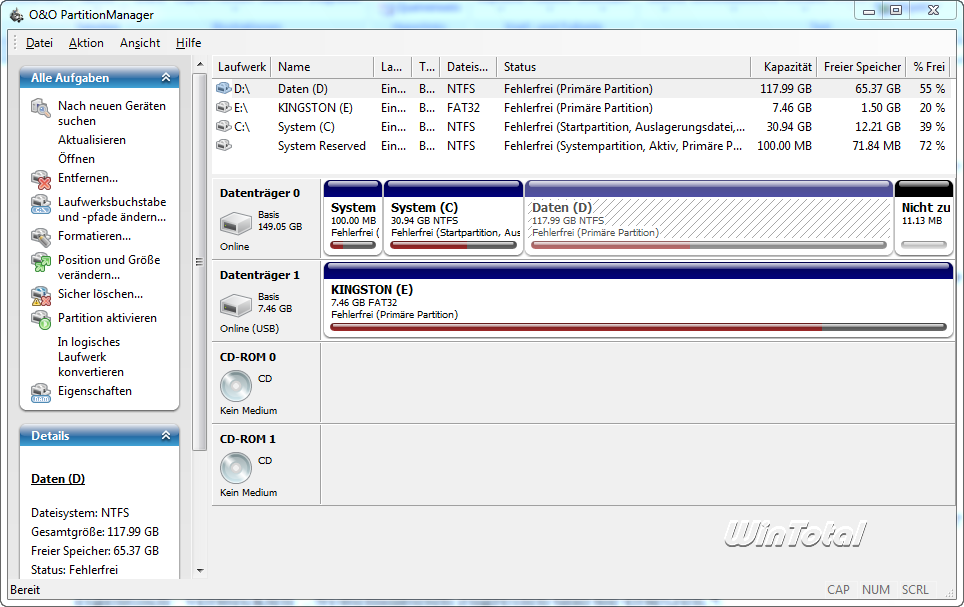Click the Eigenschaften icon
Image resolution: width=964 pixels, height=607 pixels.
click(41, 393)
